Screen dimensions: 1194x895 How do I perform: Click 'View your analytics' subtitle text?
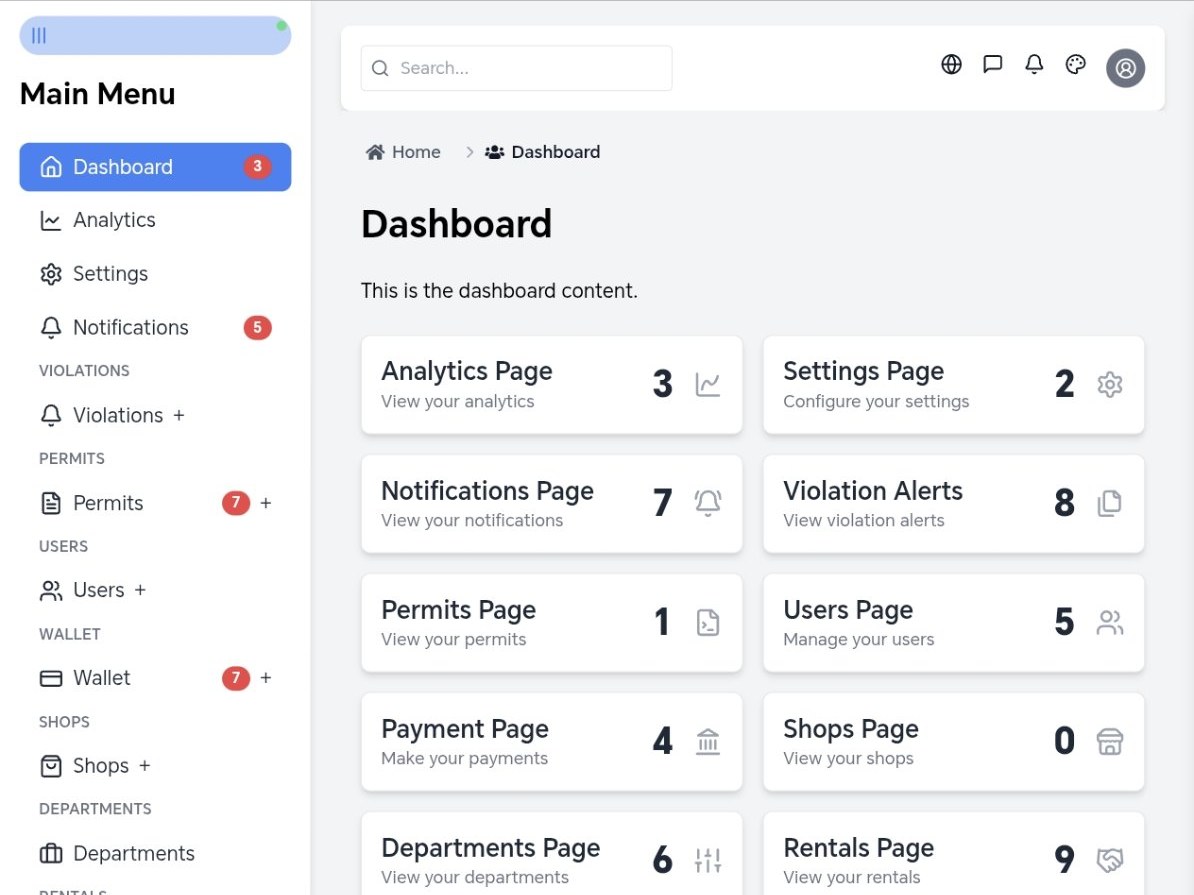click(458, 401)
